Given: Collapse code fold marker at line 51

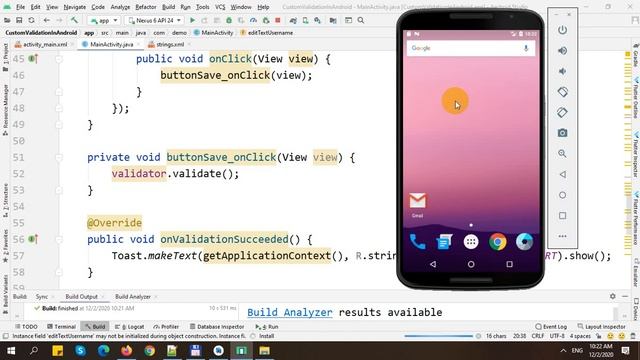Looking at the screenshot, I should (x=59, y=158).
